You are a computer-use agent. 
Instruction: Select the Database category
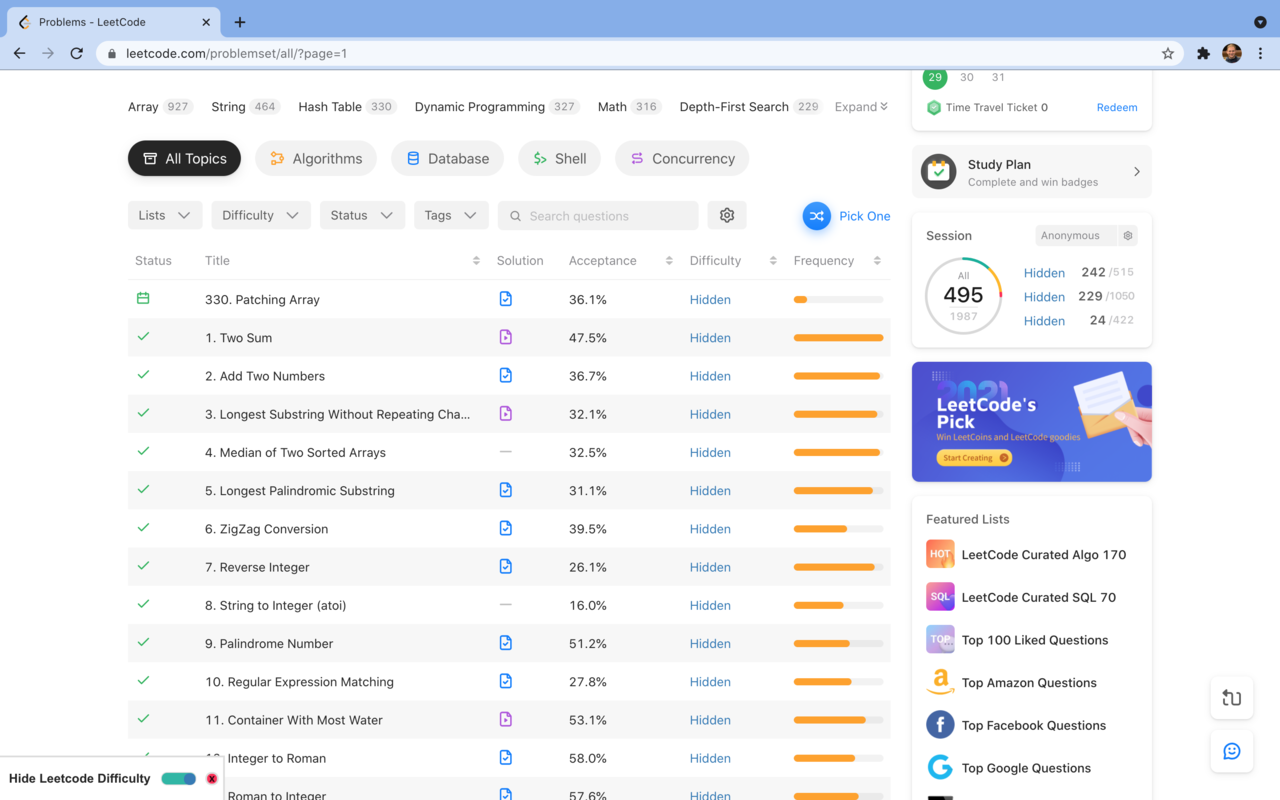447,158
